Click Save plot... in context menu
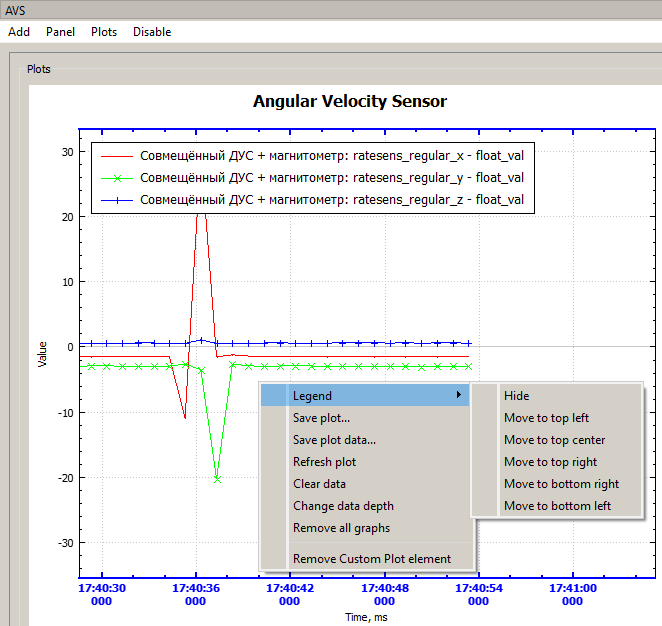This screenshot has width=662, height=626. [x=321, y=418]
